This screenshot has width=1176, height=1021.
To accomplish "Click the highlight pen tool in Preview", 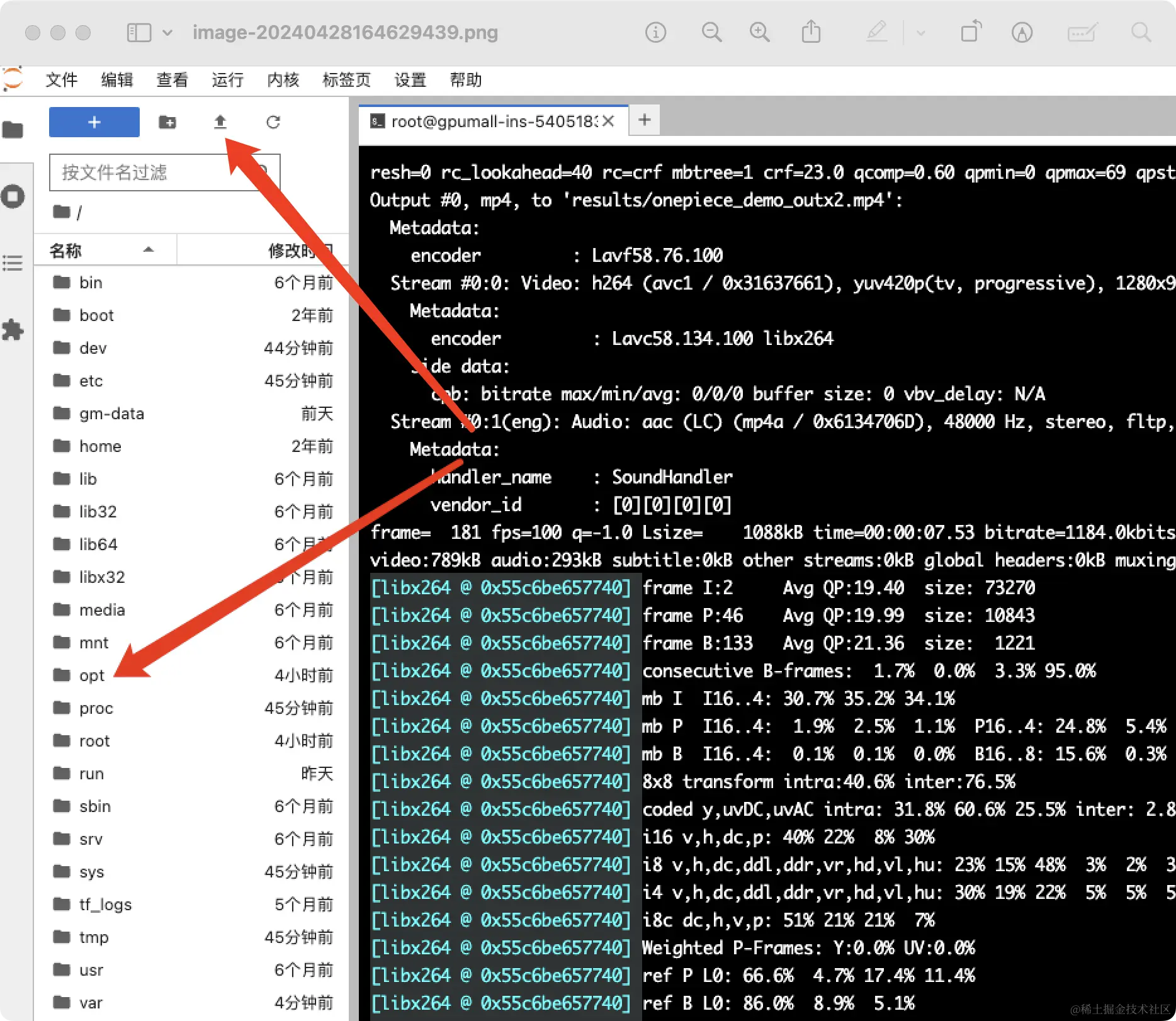I will [x=877, y=32].
